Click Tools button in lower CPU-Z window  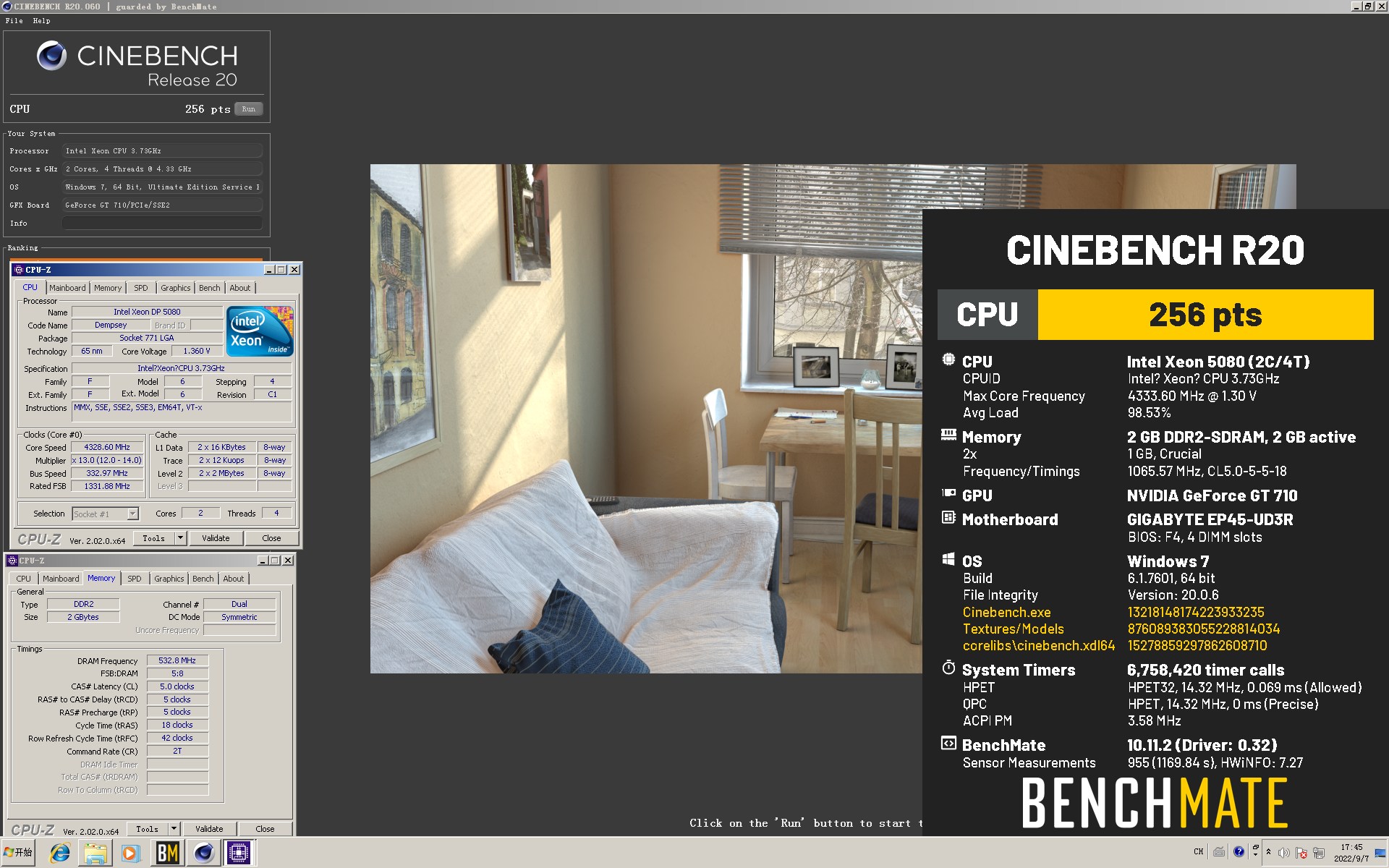point(148,829)
